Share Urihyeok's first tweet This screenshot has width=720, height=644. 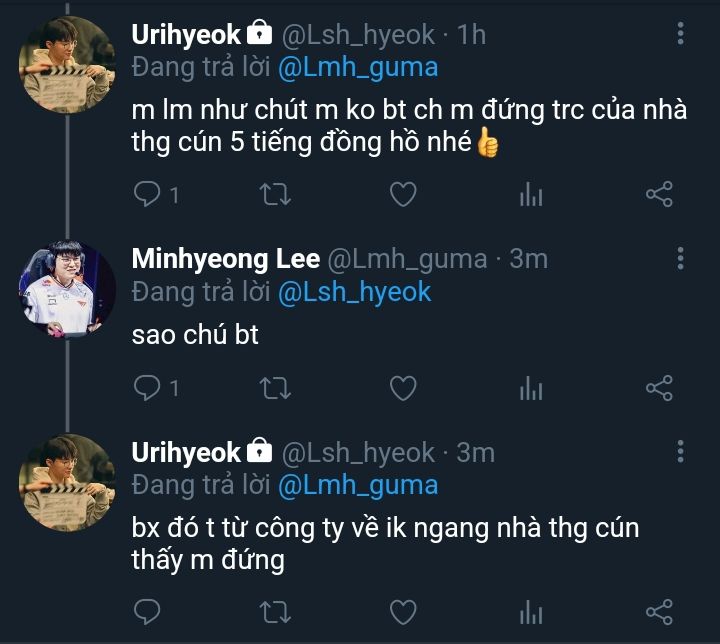(x=659, y=194)
